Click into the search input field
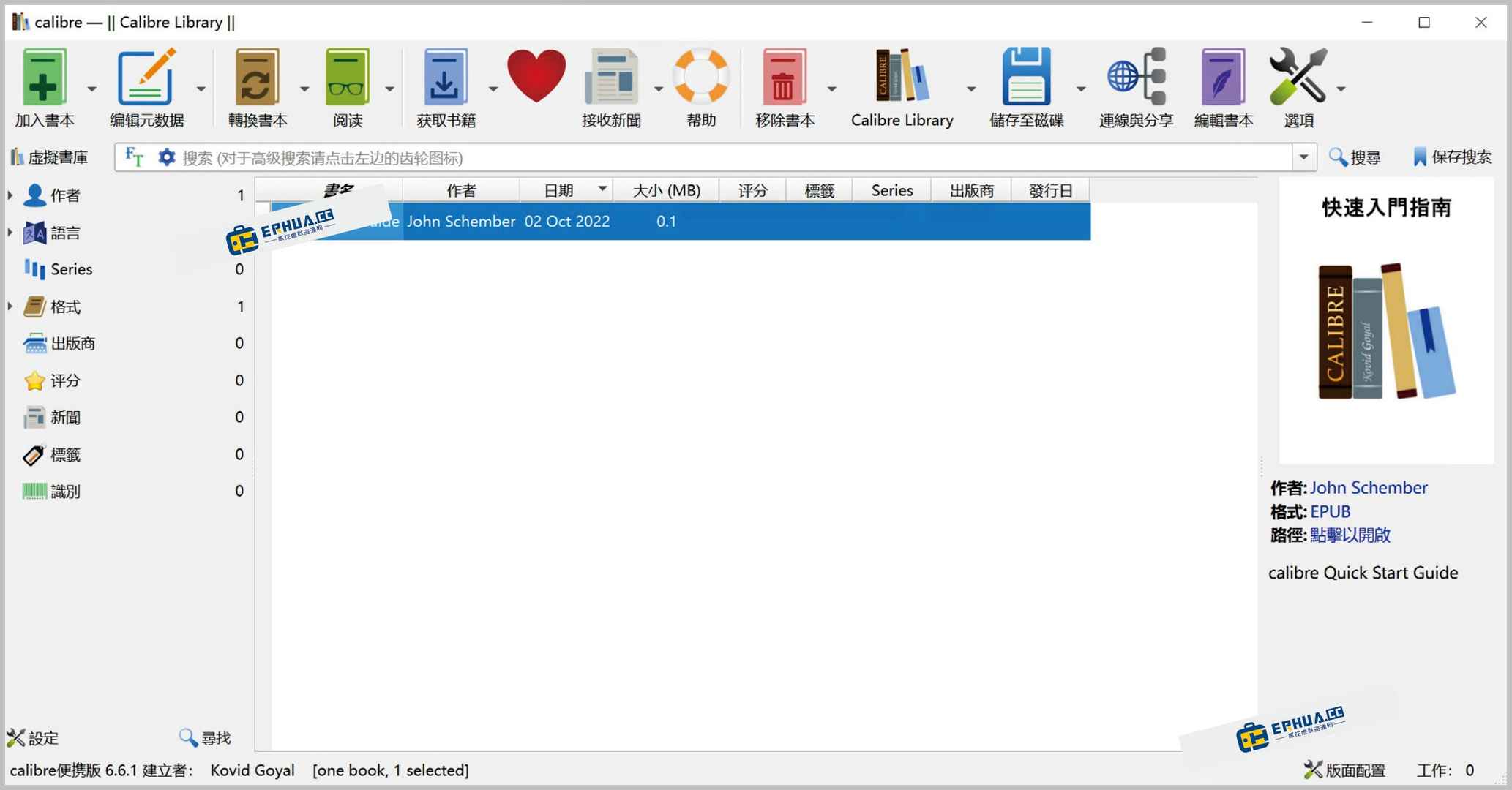This screenshot has height=790, width=1512. (736, 158)
